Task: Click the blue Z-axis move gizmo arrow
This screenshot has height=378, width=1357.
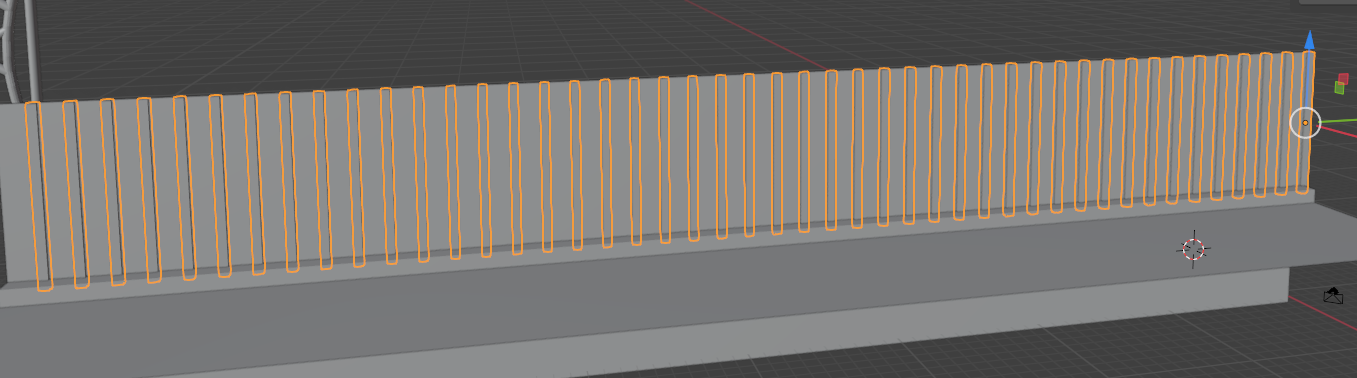Action: click(1309, 39)
